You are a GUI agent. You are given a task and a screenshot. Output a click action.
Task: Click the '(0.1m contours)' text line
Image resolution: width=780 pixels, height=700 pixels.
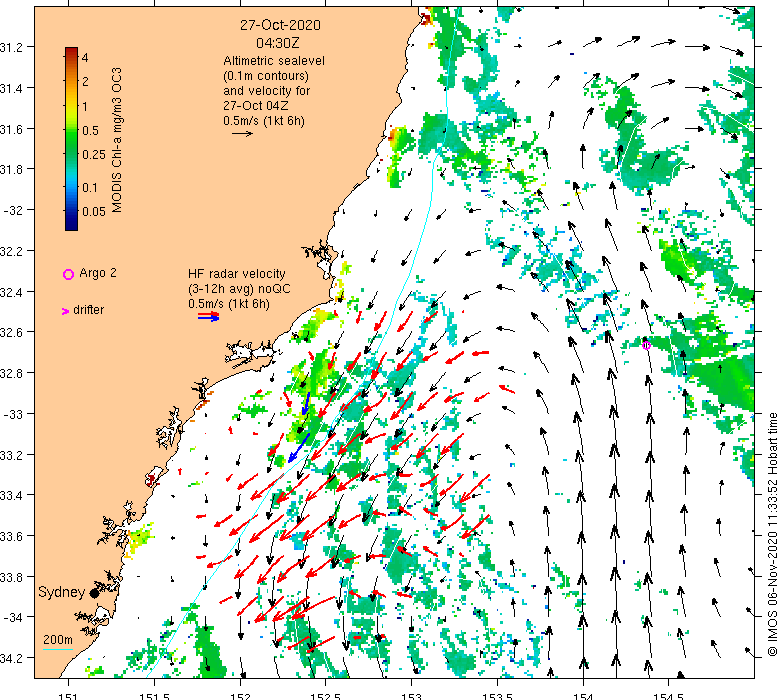(x=266, y=76)
